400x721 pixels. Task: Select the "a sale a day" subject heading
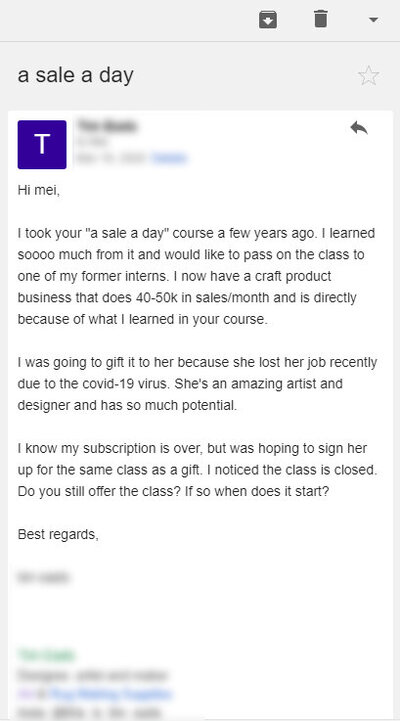pos(75,75)
